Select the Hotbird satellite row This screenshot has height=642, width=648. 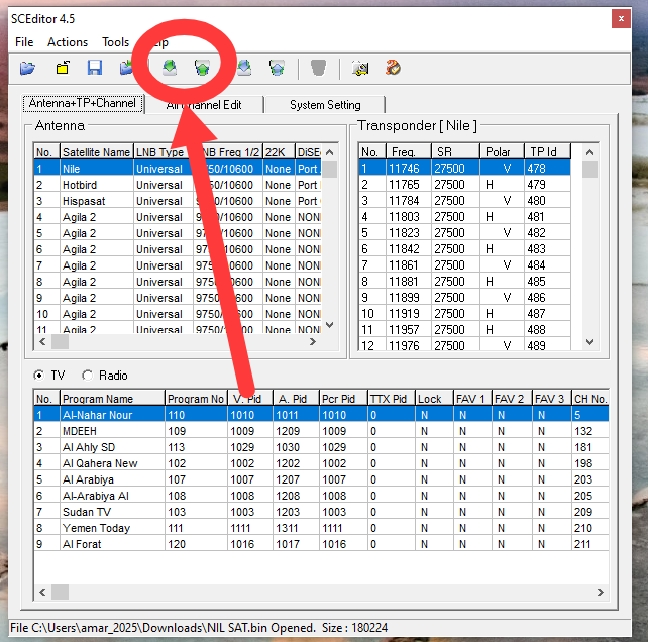pos(96,185)
